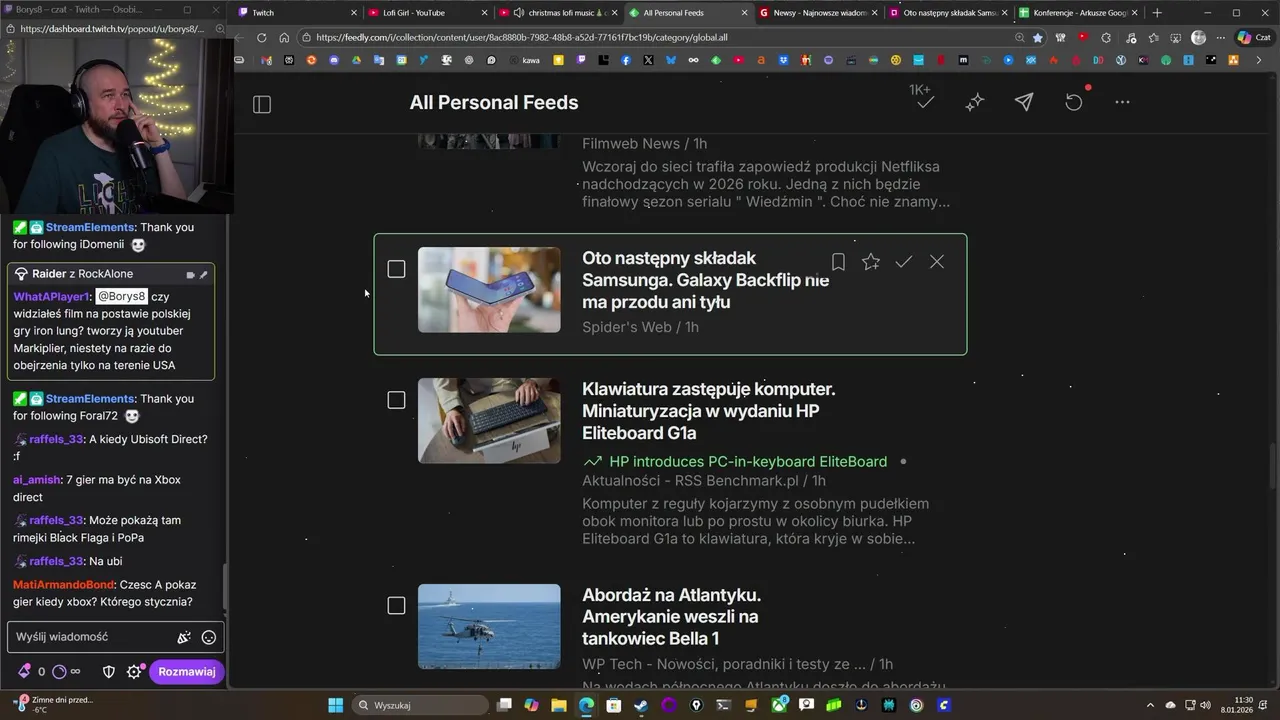Open 'Oto następny składak Samsunga' headline
Screen dimensions: 1280x720
coord(706,280)
